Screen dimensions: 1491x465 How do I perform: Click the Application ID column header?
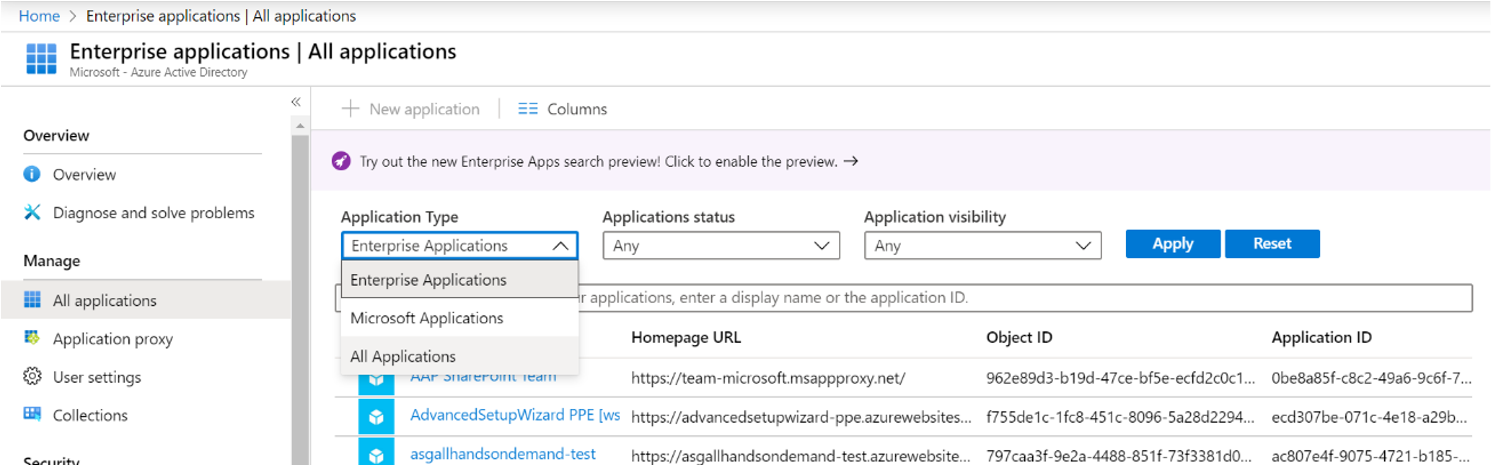(1321, 338)
